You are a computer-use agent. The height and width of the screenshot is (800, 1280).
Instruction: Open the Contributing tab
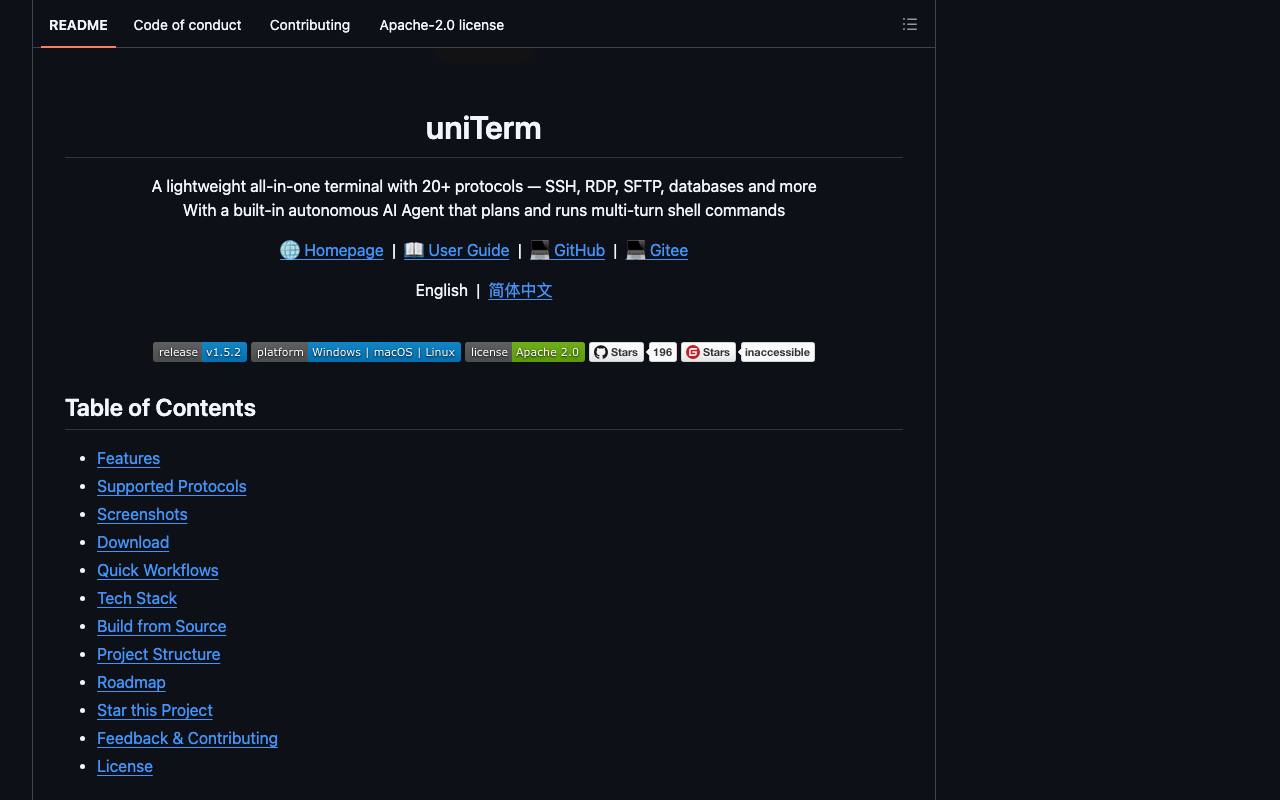coord(310,25)
